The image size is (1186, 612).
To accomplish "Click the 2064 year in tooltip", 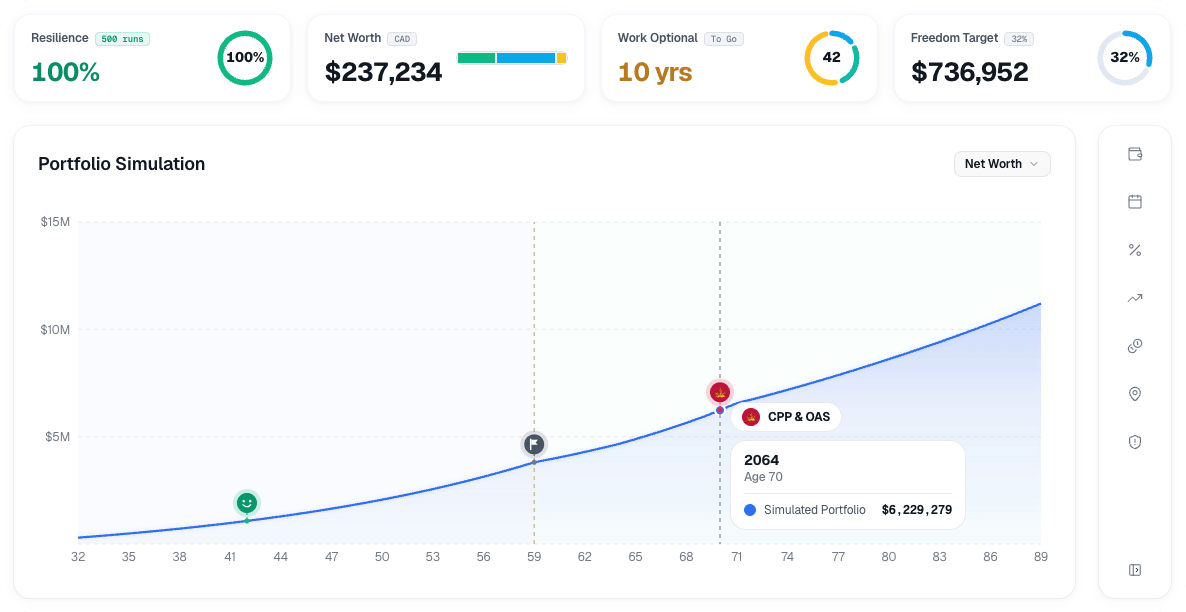I will [762, 460].
